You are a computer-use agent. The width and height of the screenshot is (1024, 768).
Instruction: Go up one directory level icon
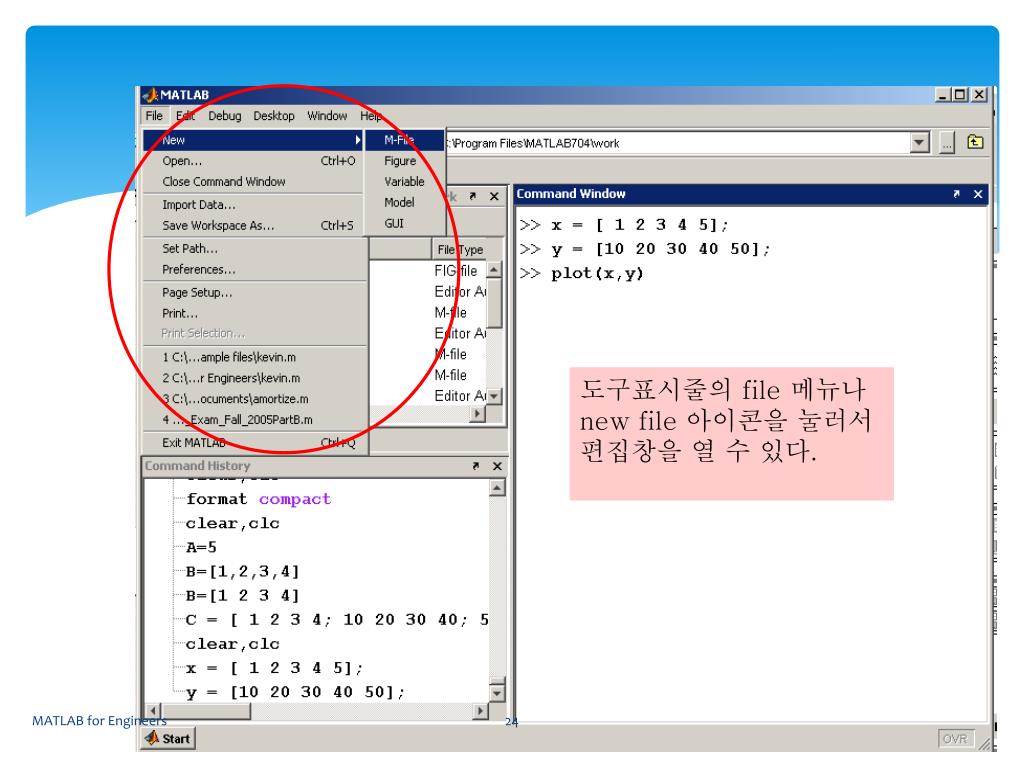[x=975, y=142]
